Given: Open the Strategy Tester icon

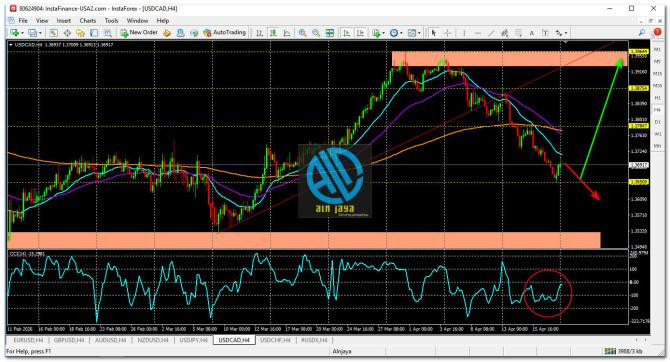Looking at the screenshot, I should (x=108, y=33).
